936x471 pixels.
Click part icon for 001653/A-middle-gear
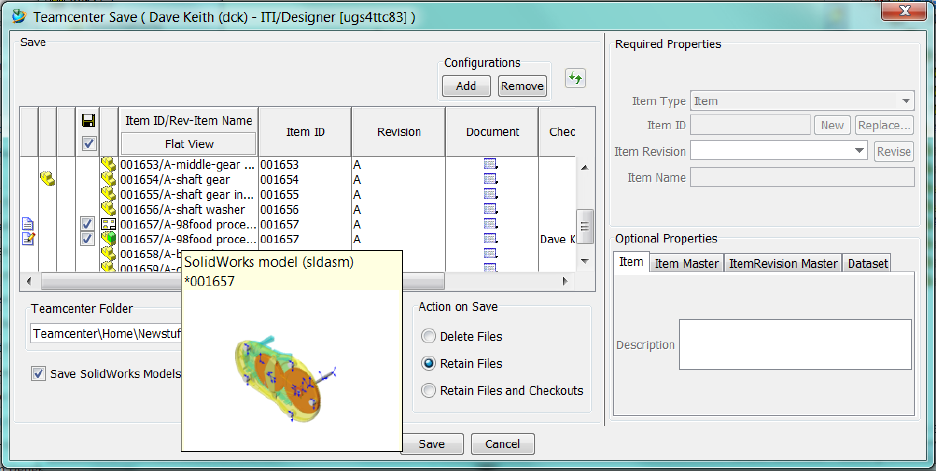click(108, 164)
